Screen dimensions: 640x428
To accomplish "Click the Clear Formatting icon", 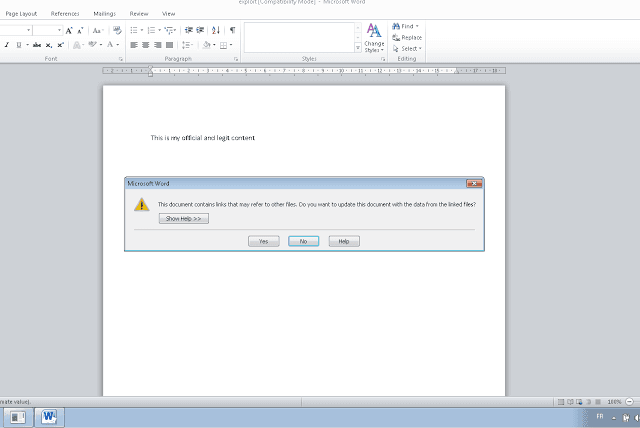I will 117,30.
